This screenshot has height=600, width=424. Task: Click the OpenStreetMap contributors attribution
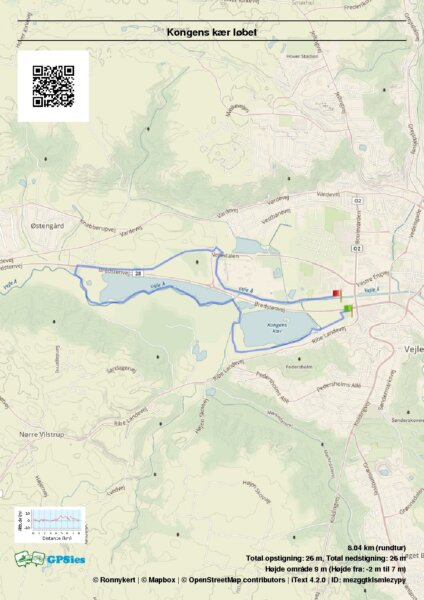(x=233, y=580)
